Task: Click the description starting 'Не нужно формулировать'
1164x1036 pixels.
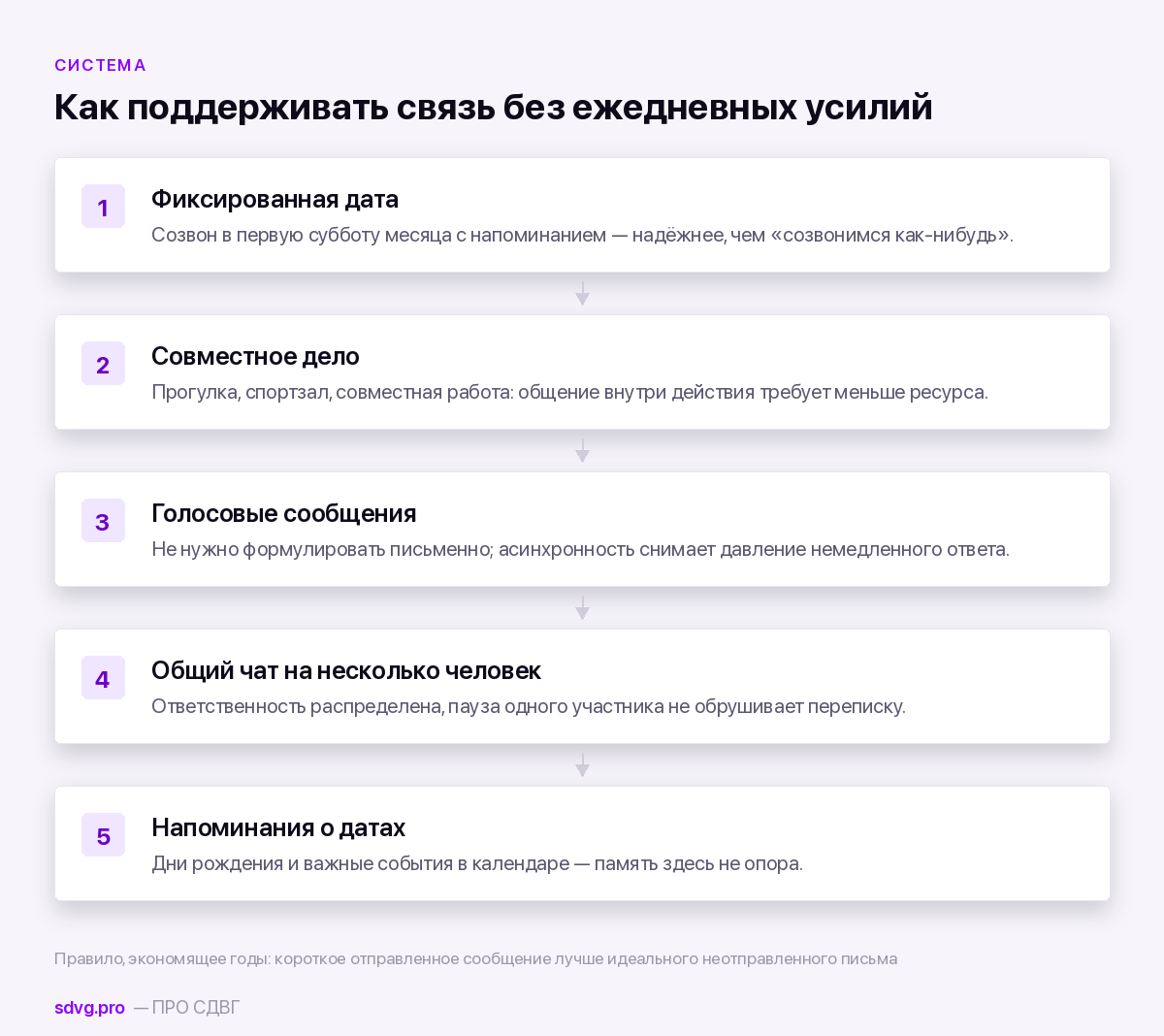Action: 580,549
